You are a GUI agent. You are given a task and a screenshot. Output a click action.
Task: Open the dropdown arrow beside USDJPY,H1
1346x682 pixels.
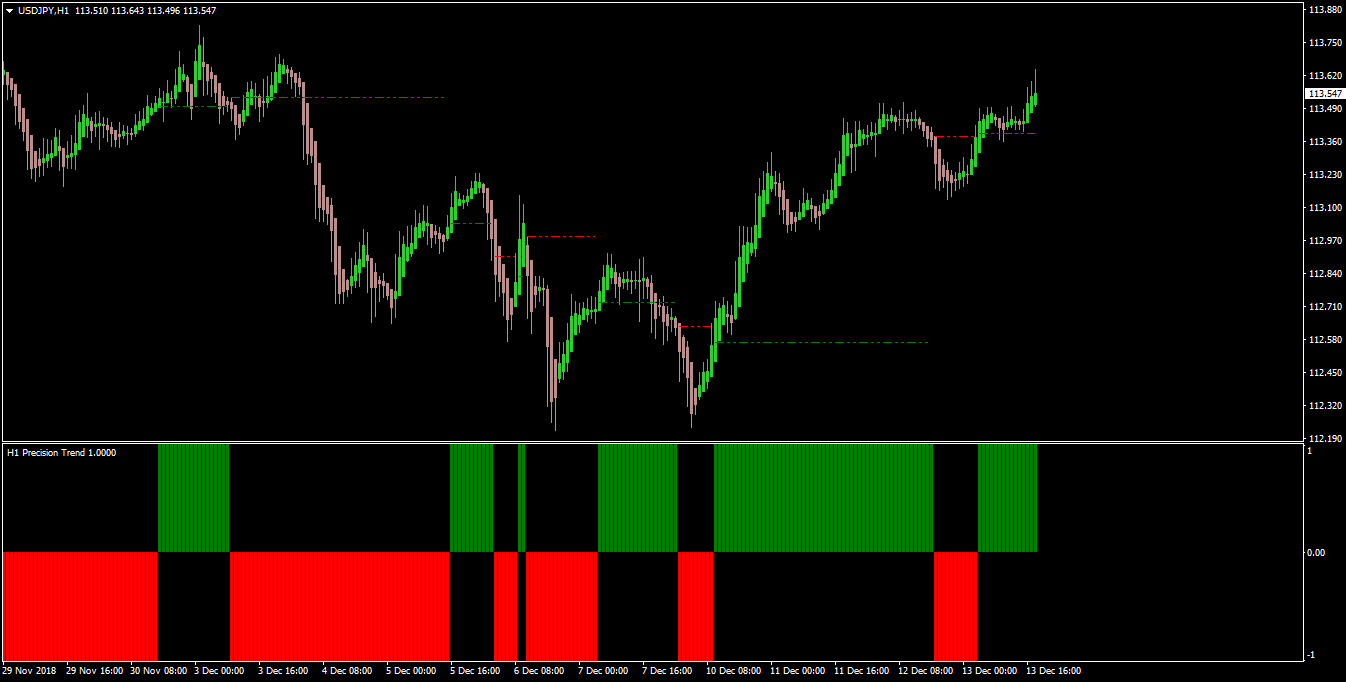(x=10, y=10)
